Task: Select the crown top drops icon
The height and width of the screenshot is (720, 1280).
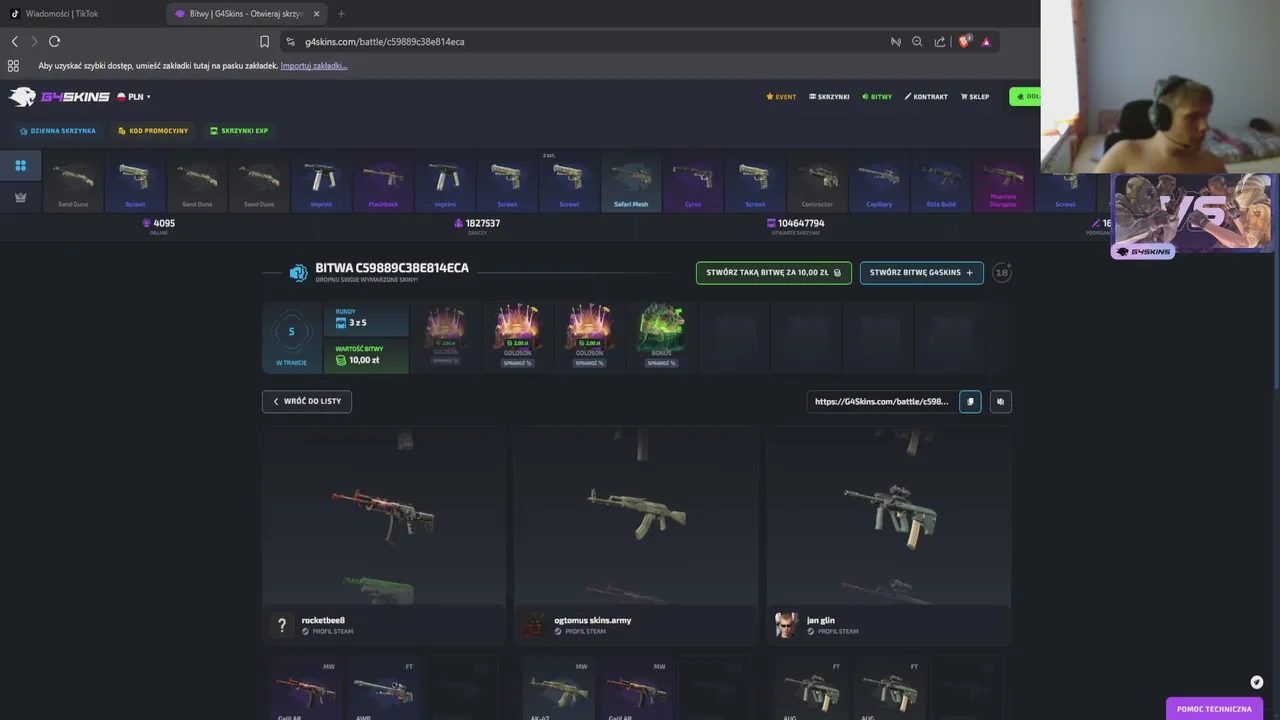Action: (x=20, y=197)
